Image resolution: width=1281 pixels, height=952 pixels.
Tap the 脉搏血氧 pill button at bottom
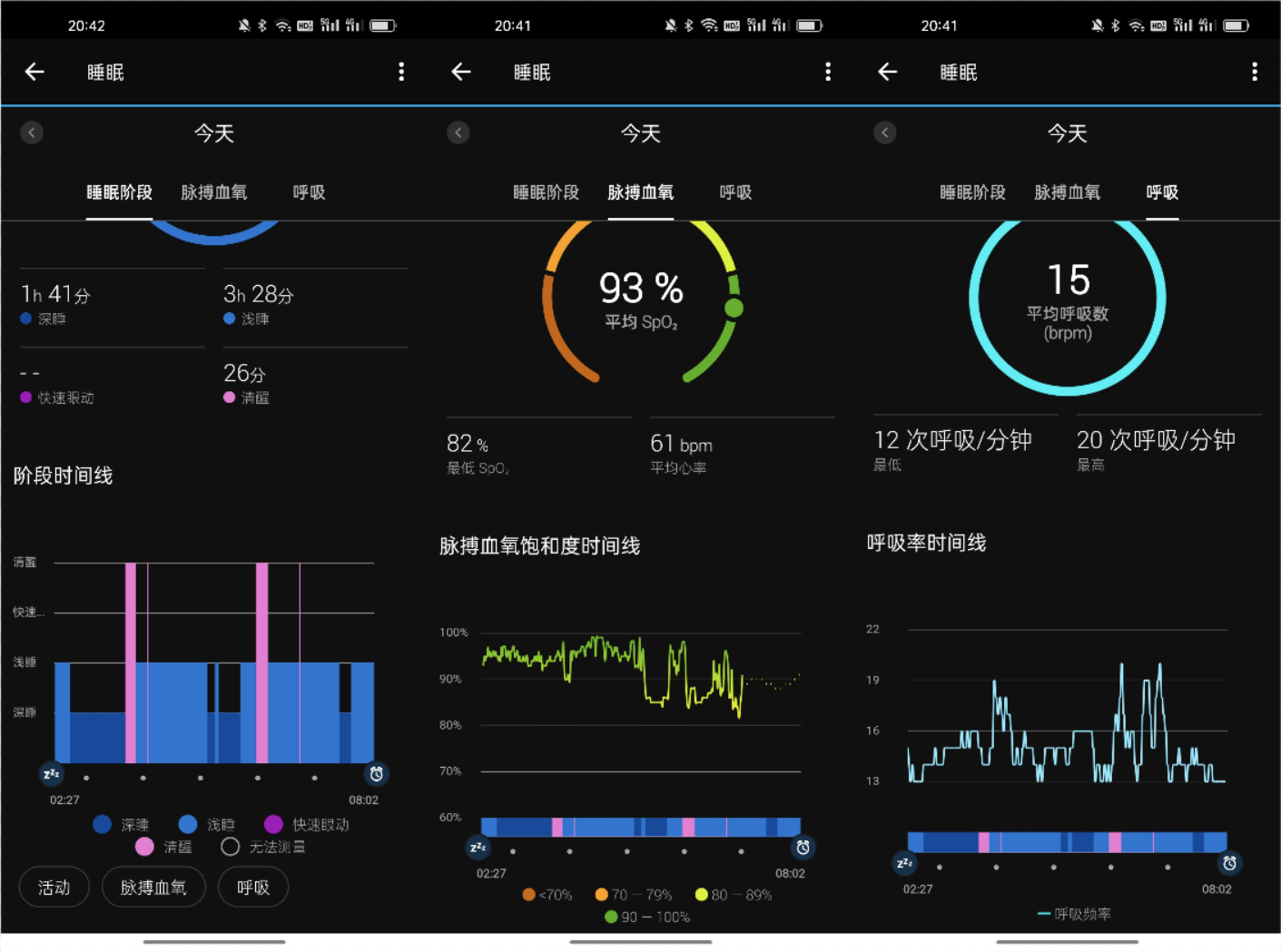coord(153,887)
